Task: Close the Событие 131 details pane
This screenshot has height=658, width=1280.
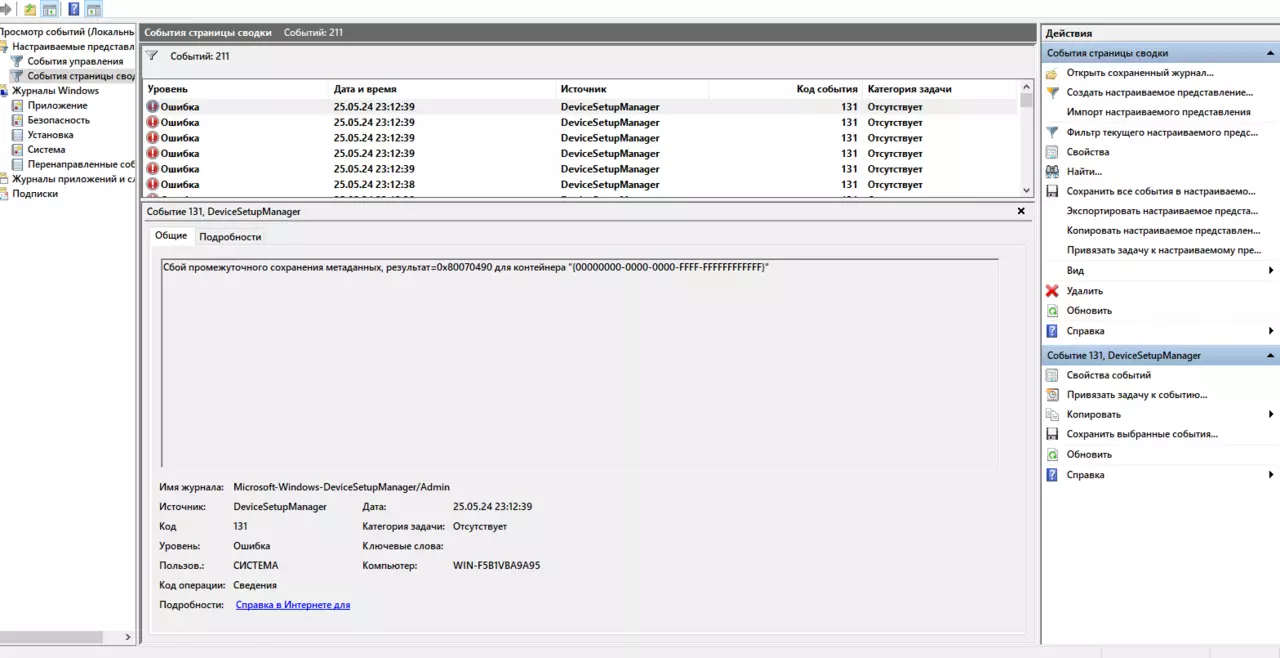Action: 1021,211
